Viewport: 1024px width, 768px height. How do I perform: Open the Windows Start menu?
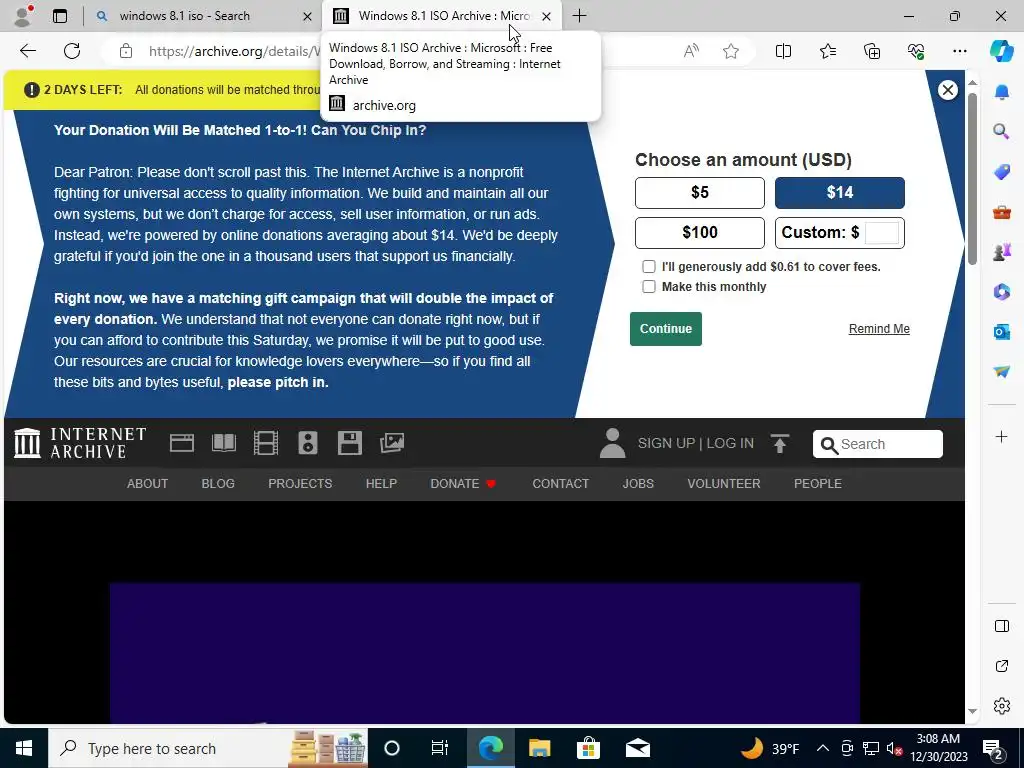tap(24, 748)
